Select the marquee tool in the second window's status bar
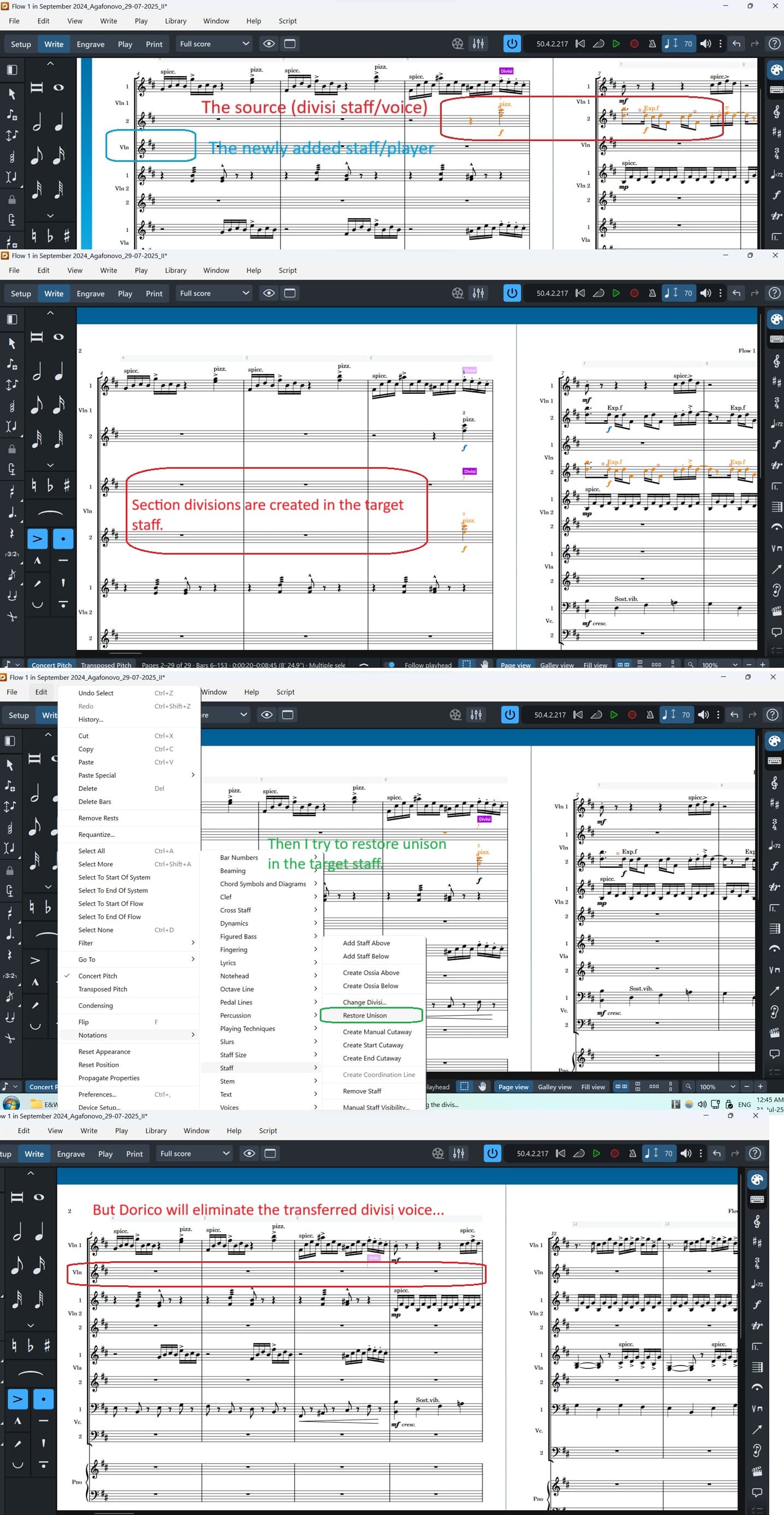 point(466,665)
